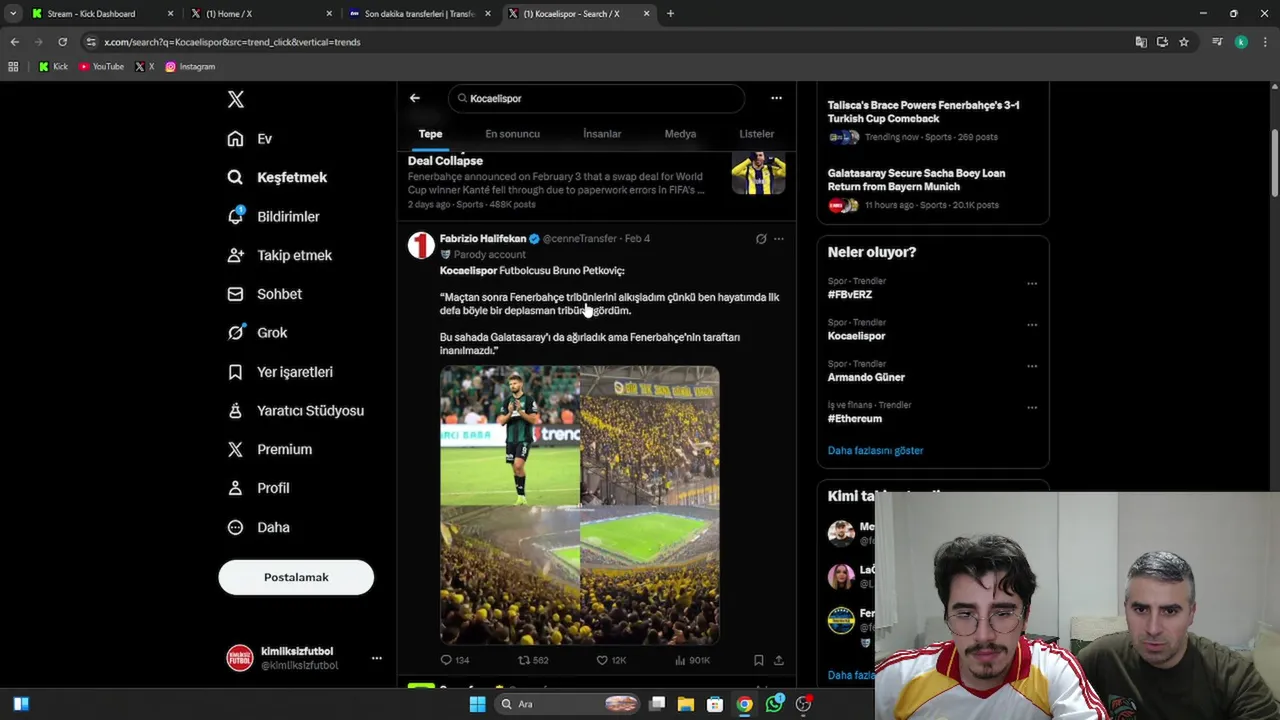The image size is (1280, 720).
Task: Switch to the İnsanlar tab
Action: click(602, 134)
